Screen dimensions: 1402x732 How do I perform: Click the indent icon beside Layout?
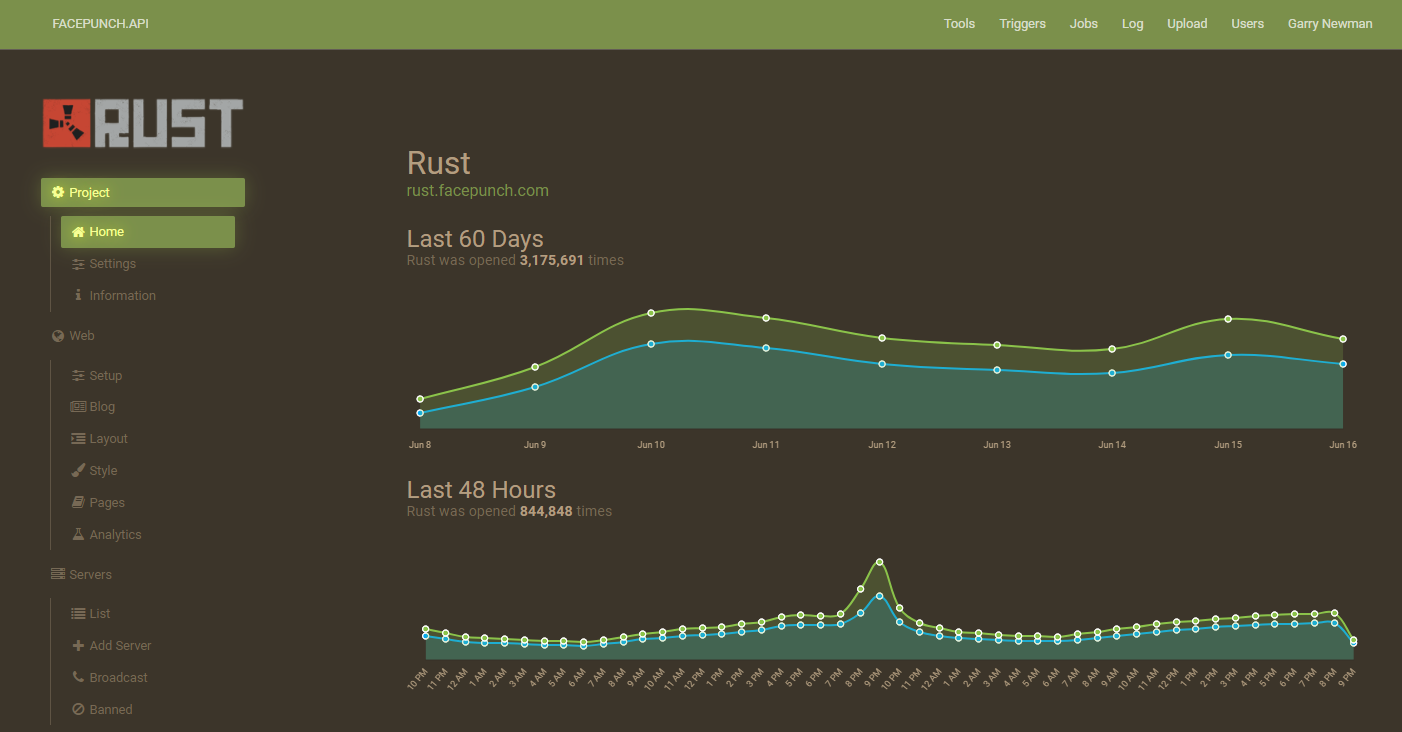coord(79,439)
